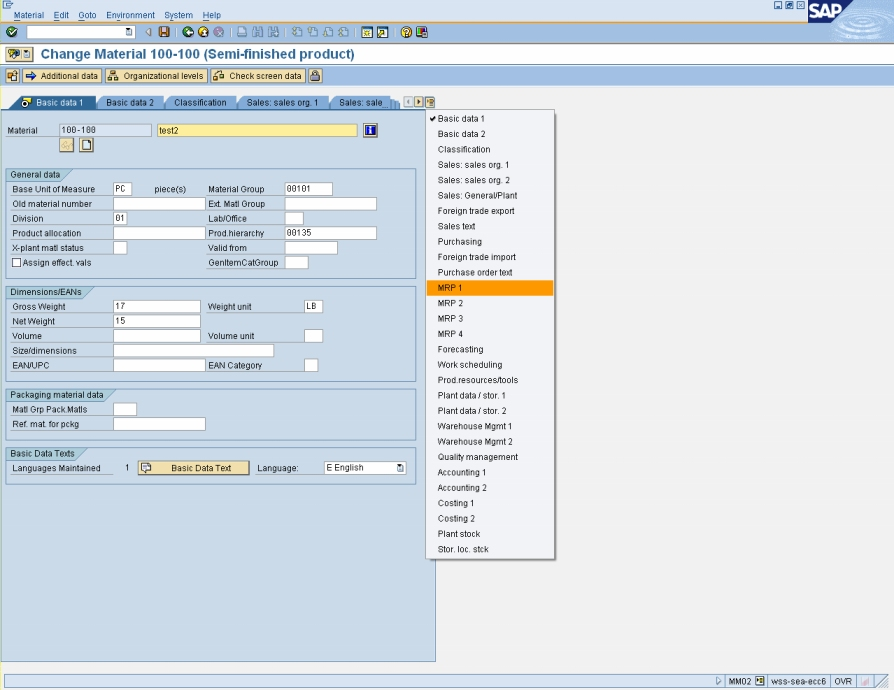Expand status bar with the small triangle
894x690 pixels.
click(x=718, y=681)
